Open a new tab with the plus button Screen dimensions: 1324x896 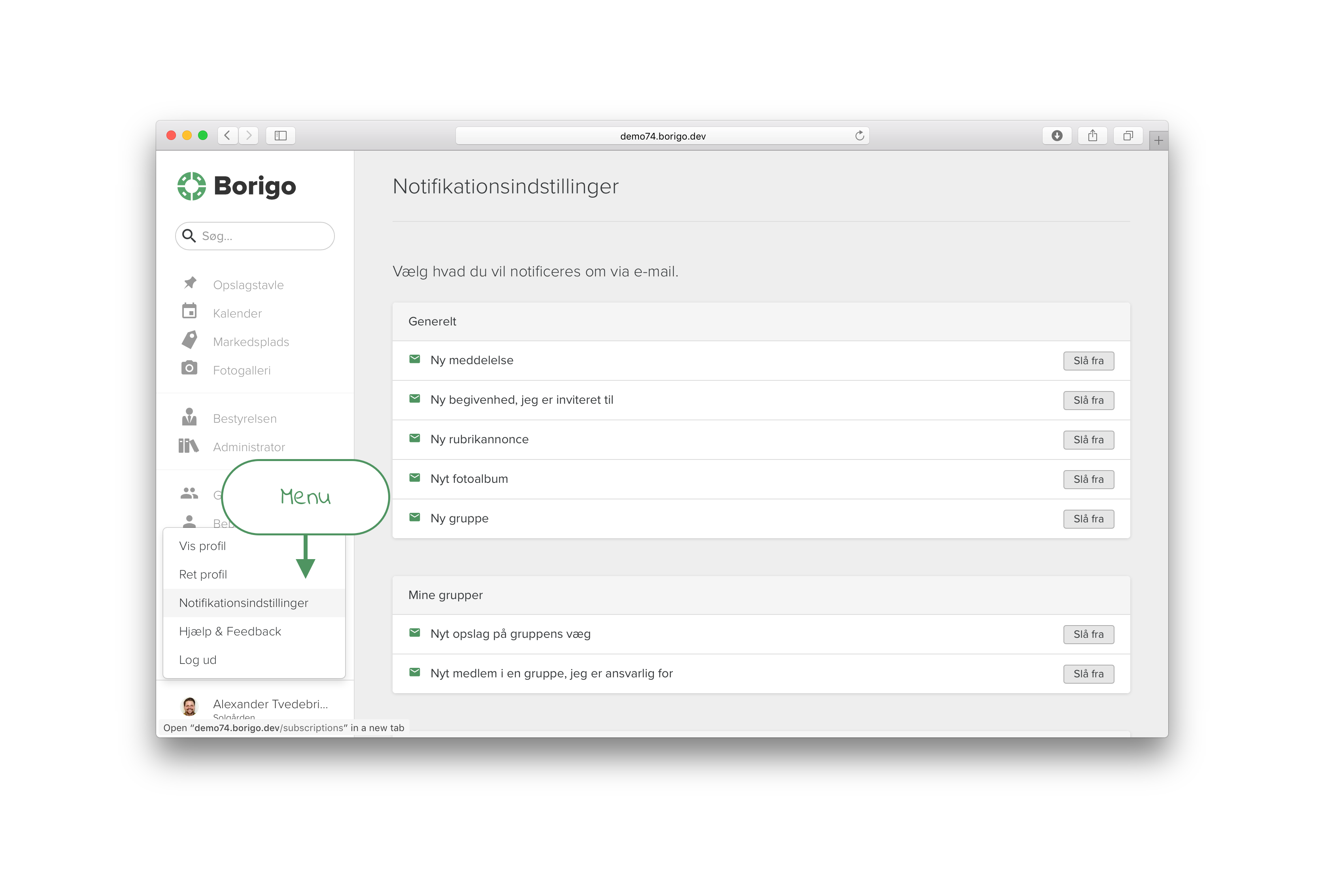point(1158,140)
